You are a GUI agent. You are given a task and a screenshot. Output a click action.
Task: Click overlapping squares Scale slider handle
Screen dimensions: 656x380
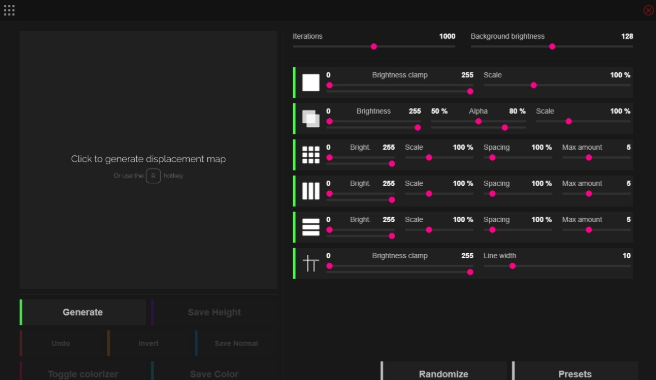569,121
